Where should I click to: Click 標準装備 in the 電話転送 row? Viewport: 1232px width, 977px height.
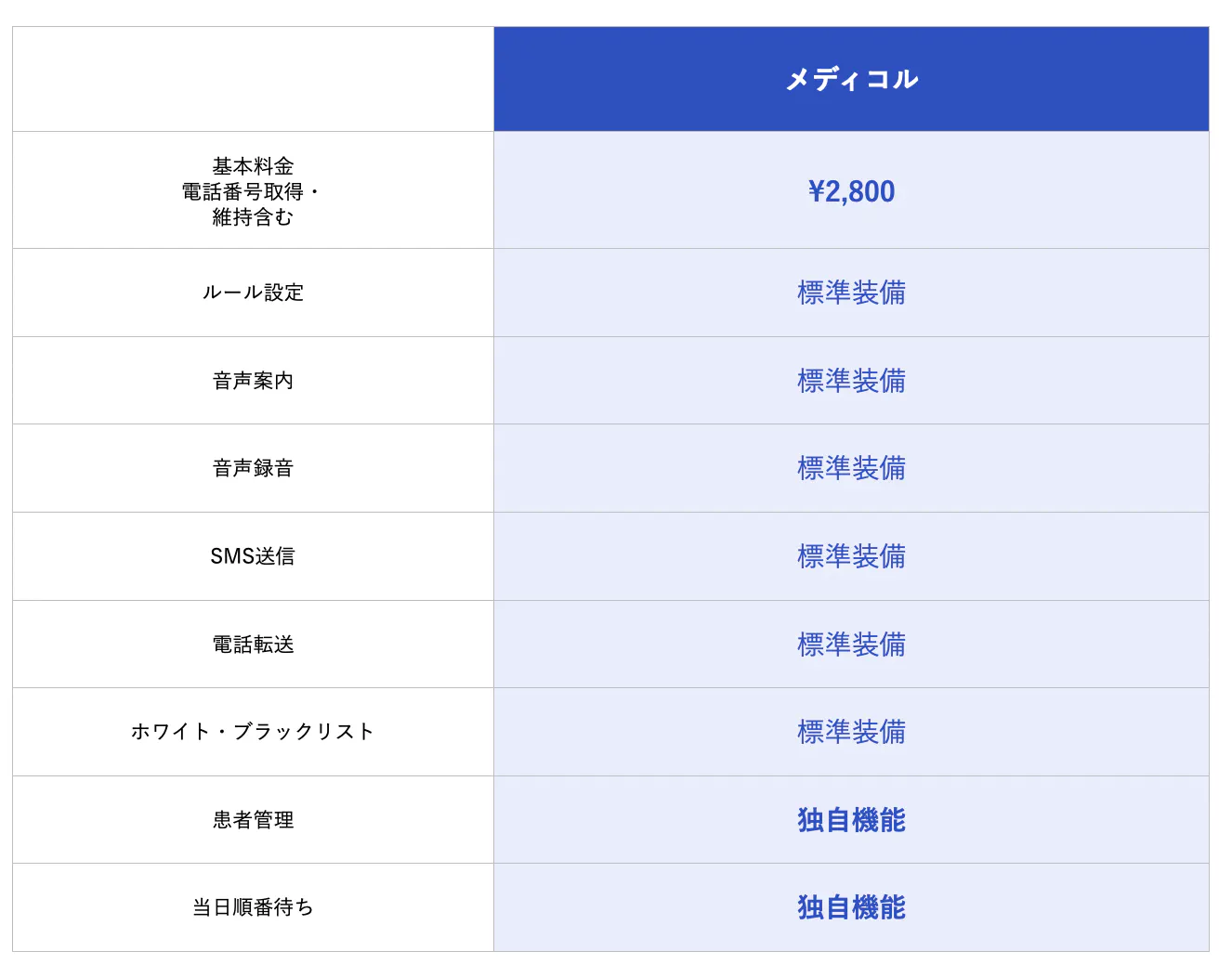(851, 645)
